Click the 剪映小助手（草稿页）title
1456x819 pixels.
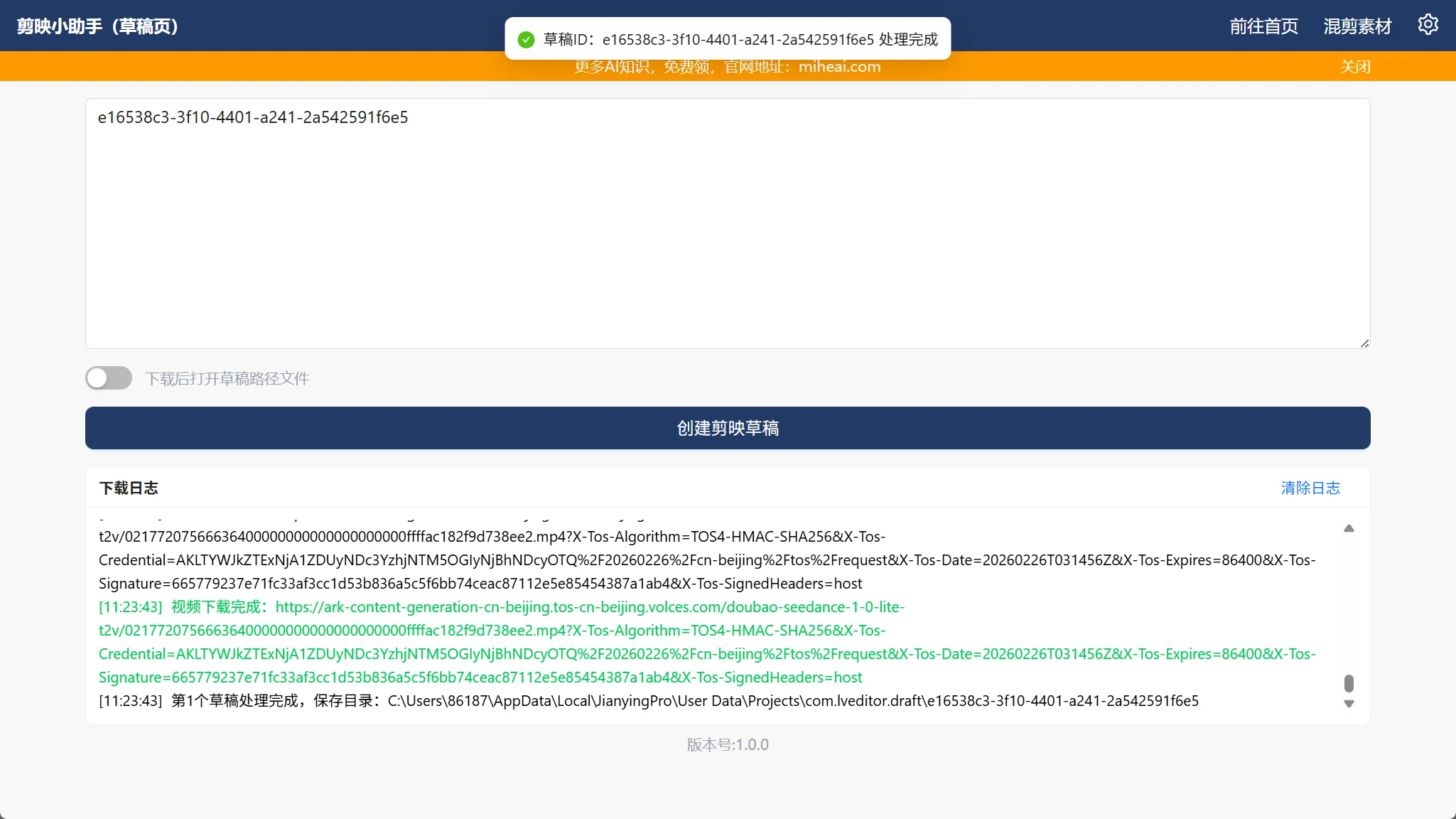click(97, 26)
